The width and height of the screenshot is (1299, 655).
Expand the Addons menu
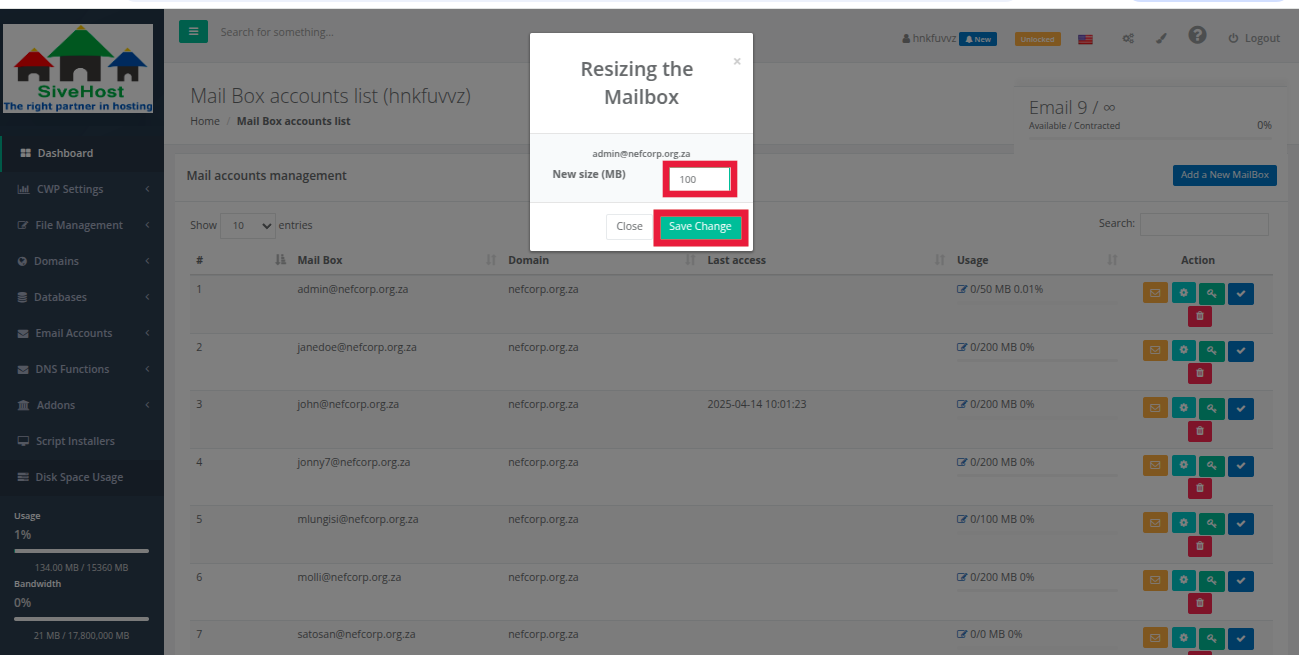[82, 405]
